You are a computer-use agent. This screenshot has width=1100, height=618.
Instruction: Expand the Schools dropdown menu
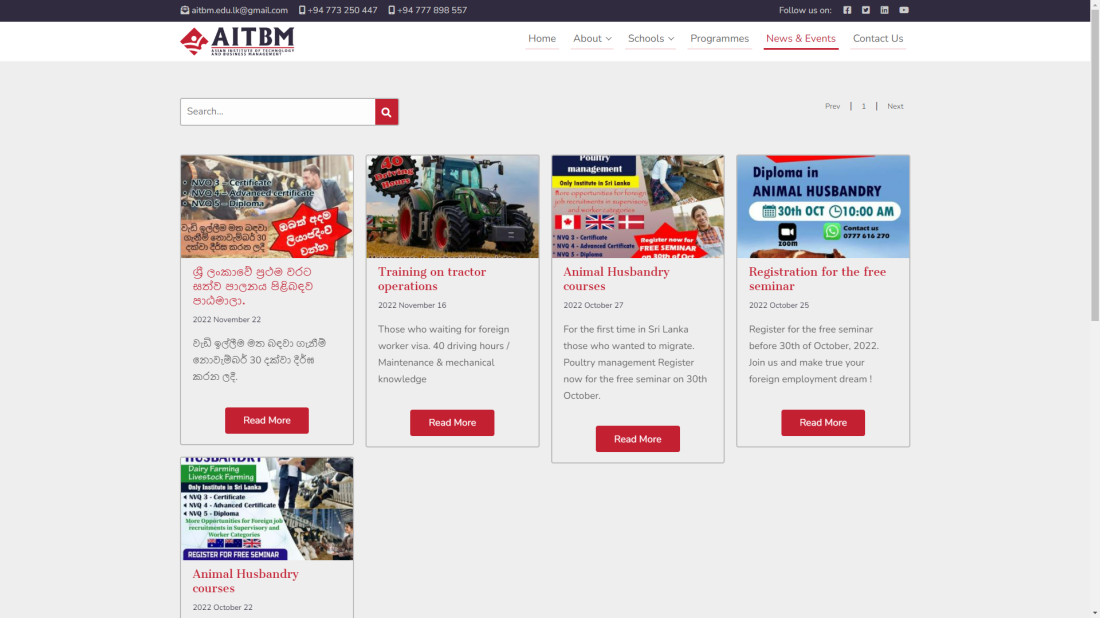[650, 39]
